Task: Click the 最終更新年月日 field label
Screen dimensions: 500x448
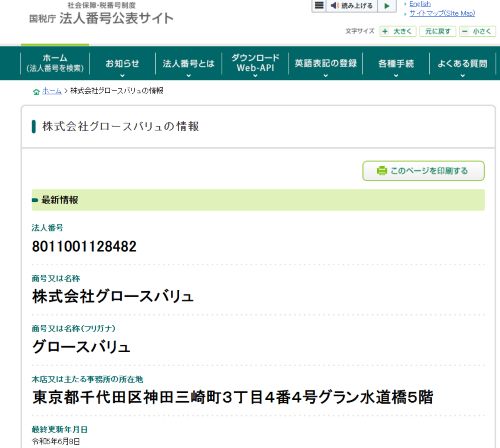Action: tap(60, 429)
